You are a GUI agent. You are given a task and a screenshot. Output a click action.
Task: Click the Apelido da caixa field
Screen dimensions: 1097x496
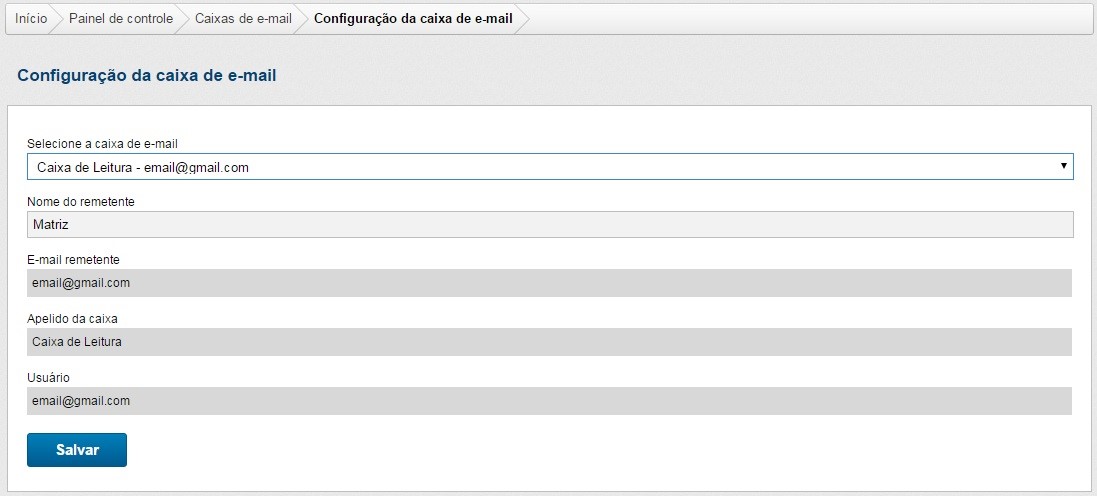click(550, 342)
